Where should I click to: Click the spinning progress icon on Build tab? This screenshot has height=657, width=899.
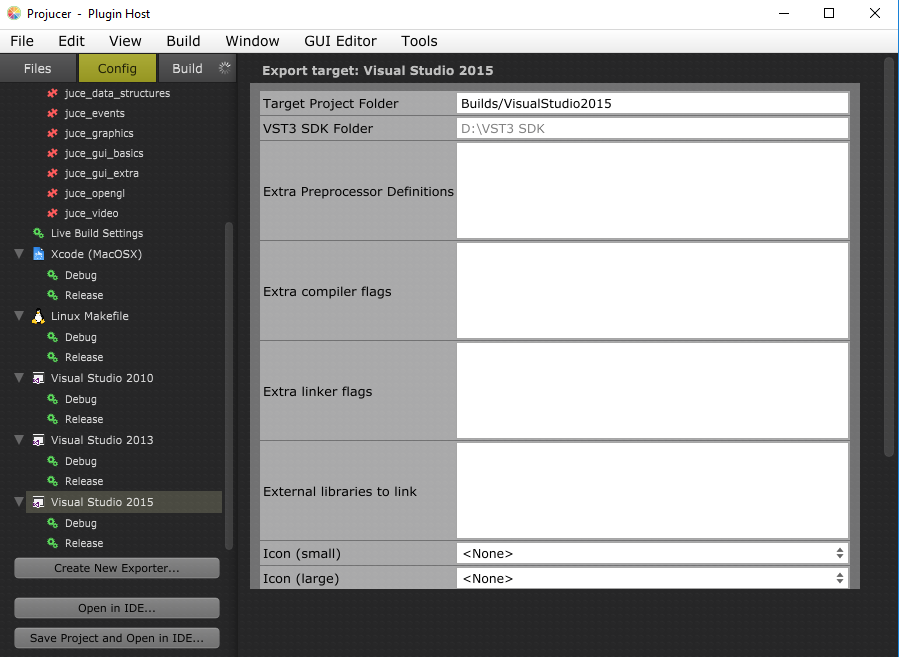(x=225, y=68)
